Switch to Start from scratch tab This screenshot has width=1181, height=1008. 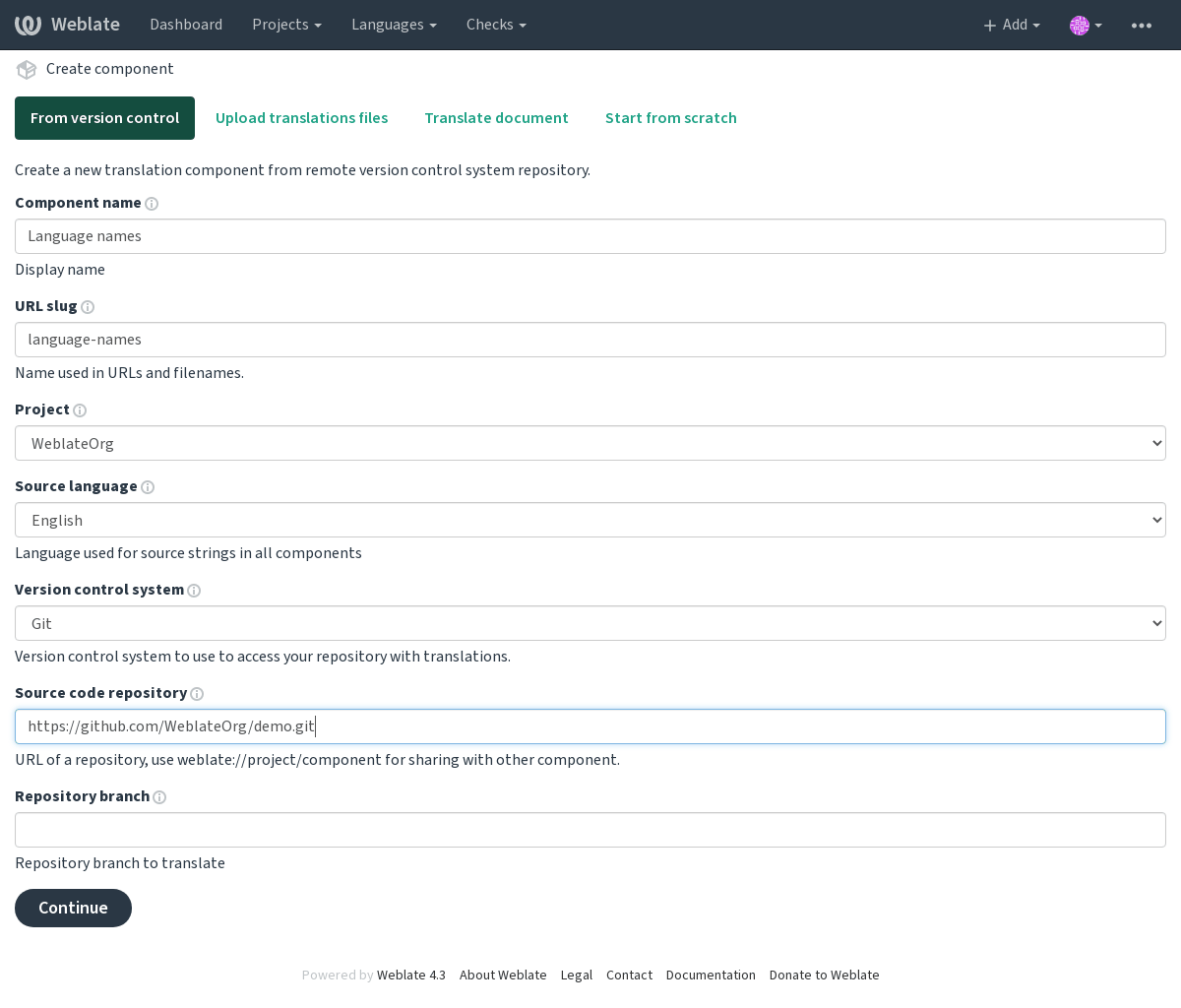tap(671, 118)
